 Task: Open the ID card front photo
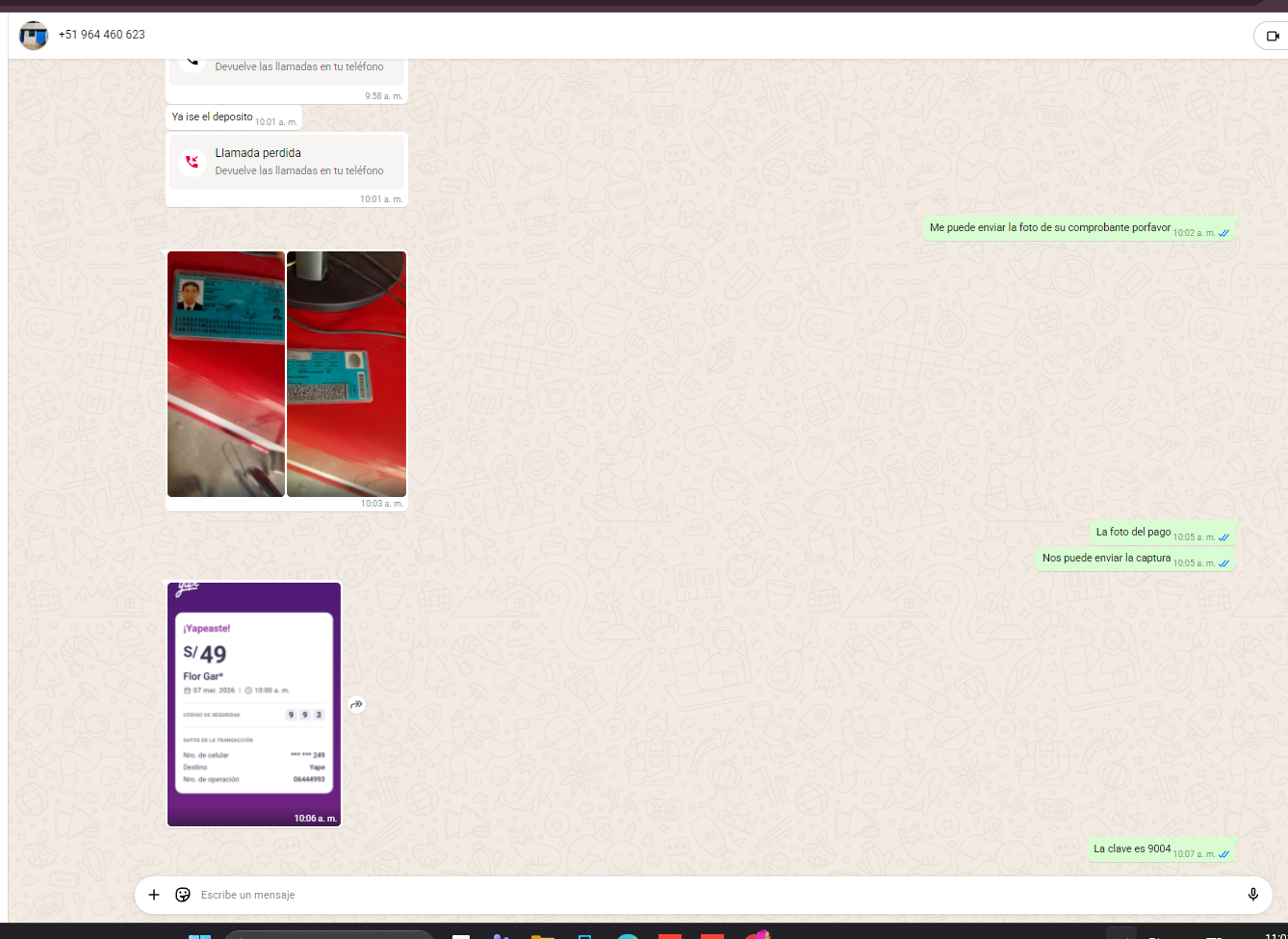226,374
